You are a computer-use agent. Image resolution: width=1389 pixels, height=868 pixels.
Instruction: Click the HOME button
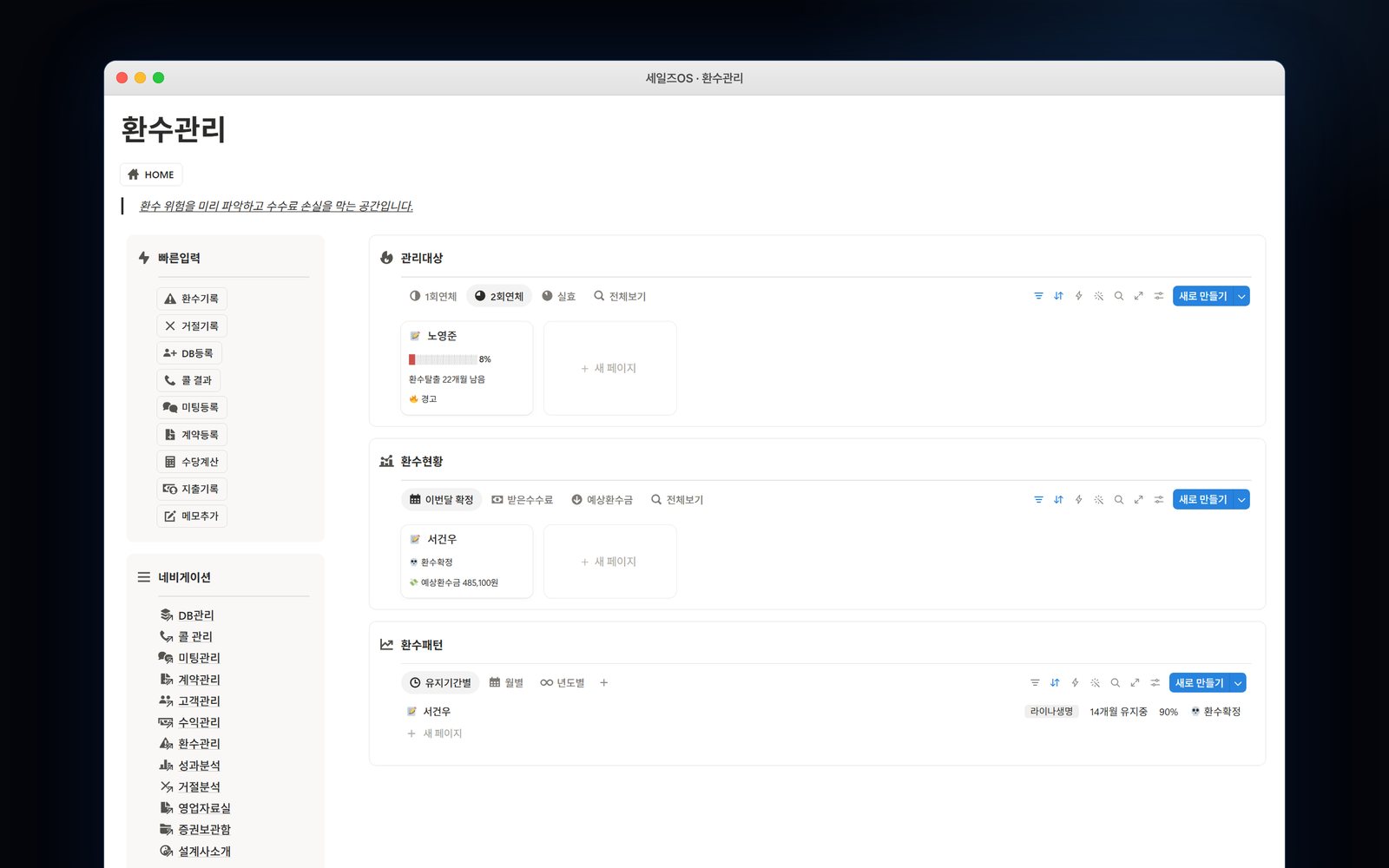151,174
